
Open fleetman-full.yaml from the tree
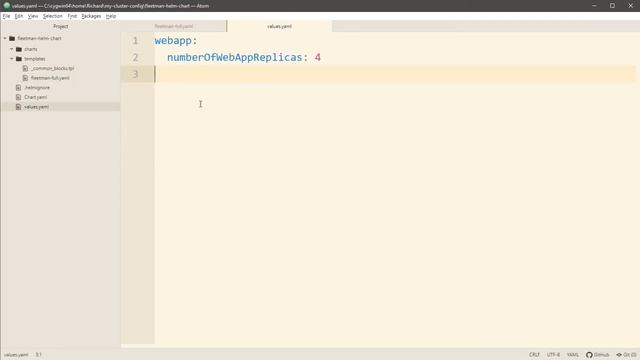pos(50,78)
